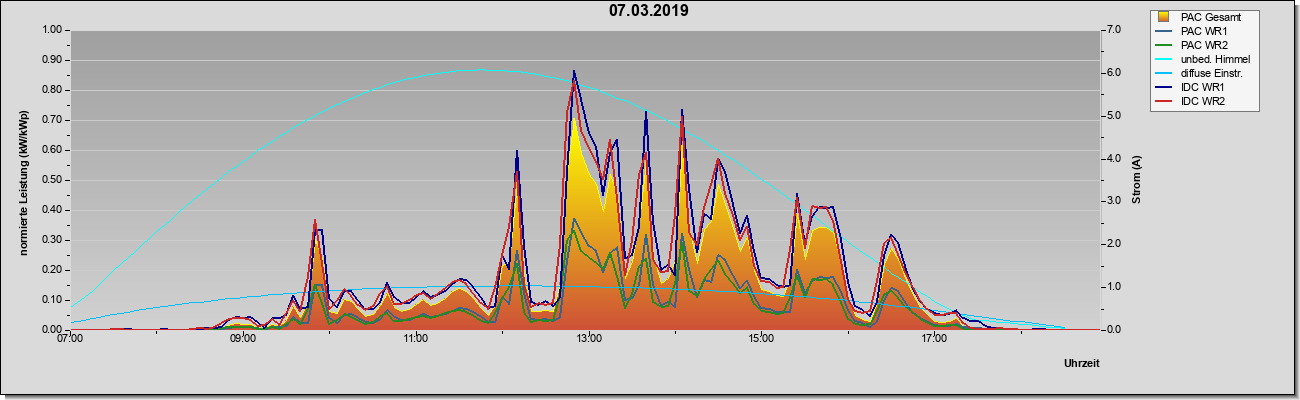Click the 1.00 left axis value
1300x400 pixels.
tap(52, 30)
